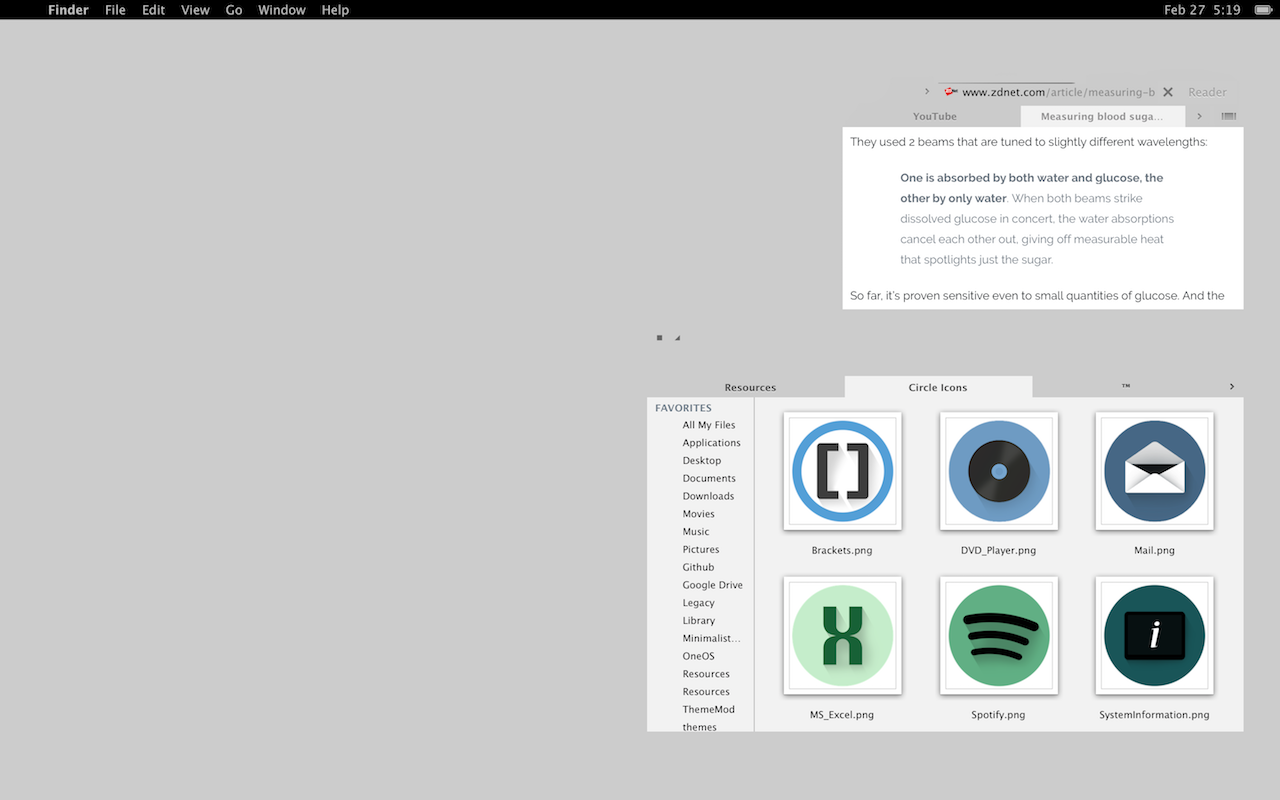Open All My Files in the sidebar
1280x800 pixels.
[x=709, y=425]
